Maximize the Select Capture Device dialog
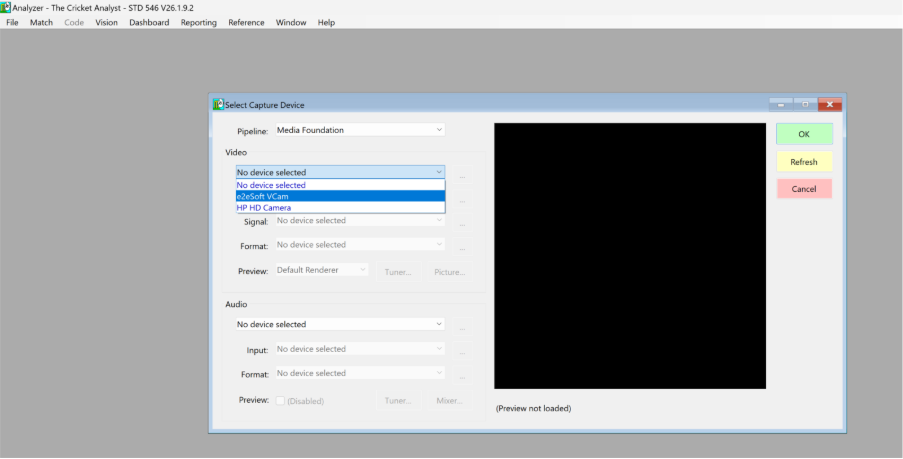The image size is (903, 459). 805,105
